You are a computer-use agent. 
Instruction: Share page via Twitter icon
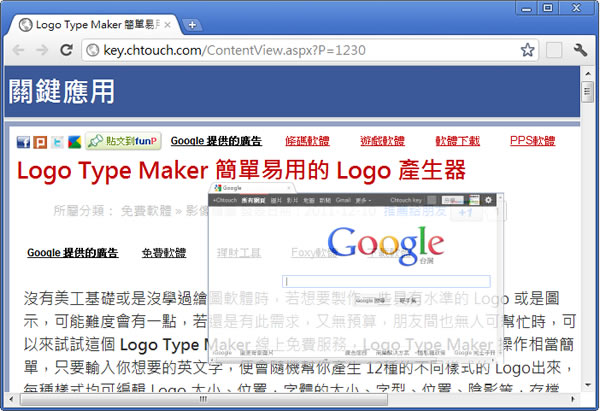click(x=57, y=142)
